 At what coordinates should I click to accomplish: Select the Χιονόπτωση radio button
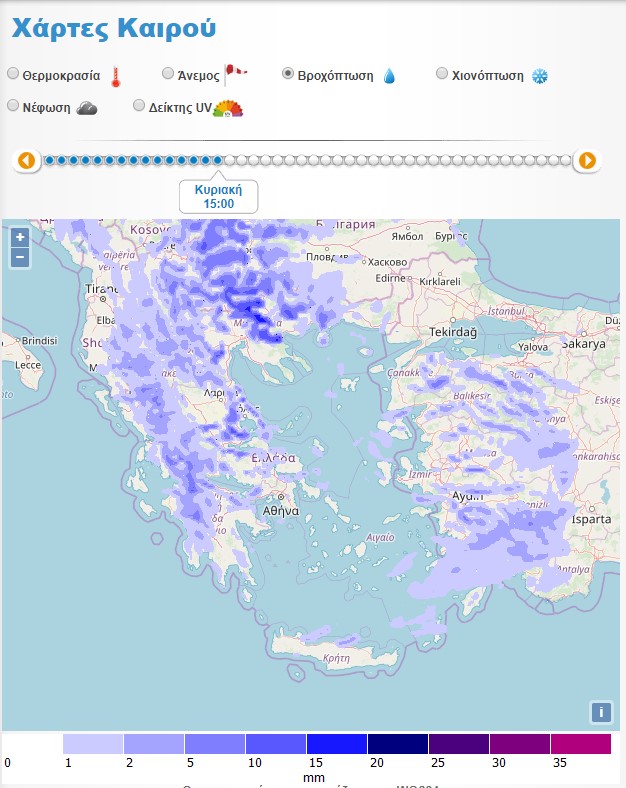443,74
